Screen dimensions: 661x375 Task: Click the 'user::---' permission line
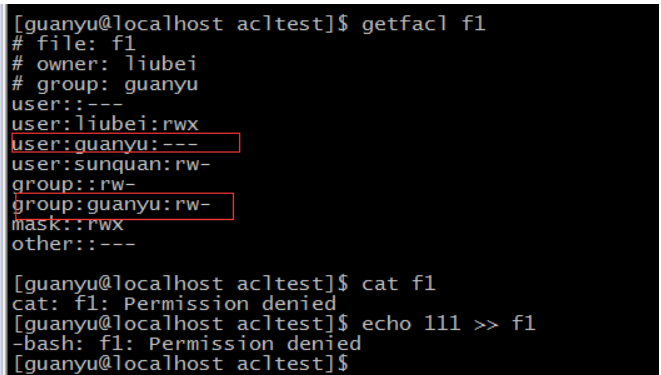67,104
